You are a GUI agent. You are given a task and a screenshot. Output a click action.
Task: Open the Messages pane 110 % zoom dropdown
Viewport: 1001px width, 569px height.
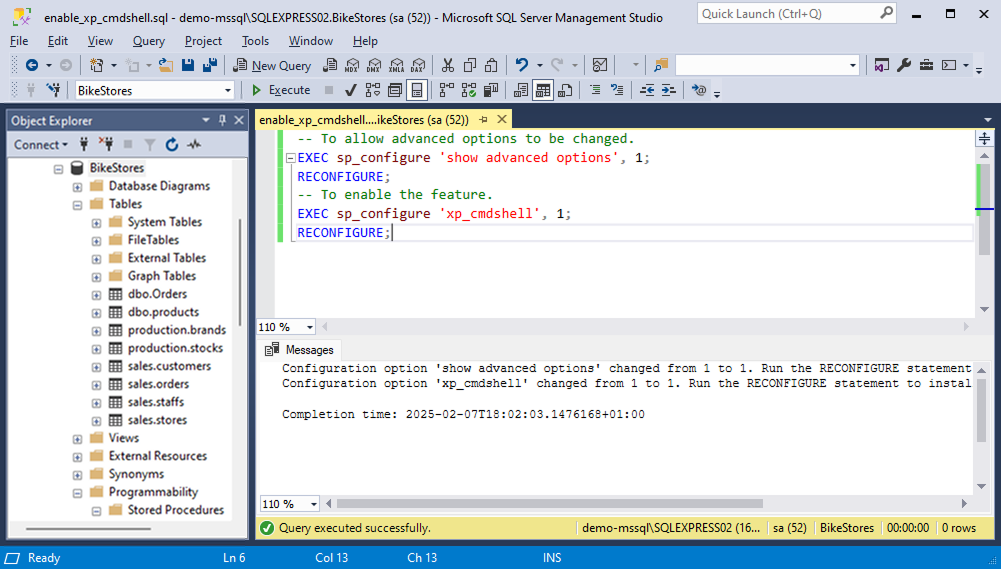pyautogui.click(x=313, y=504)
